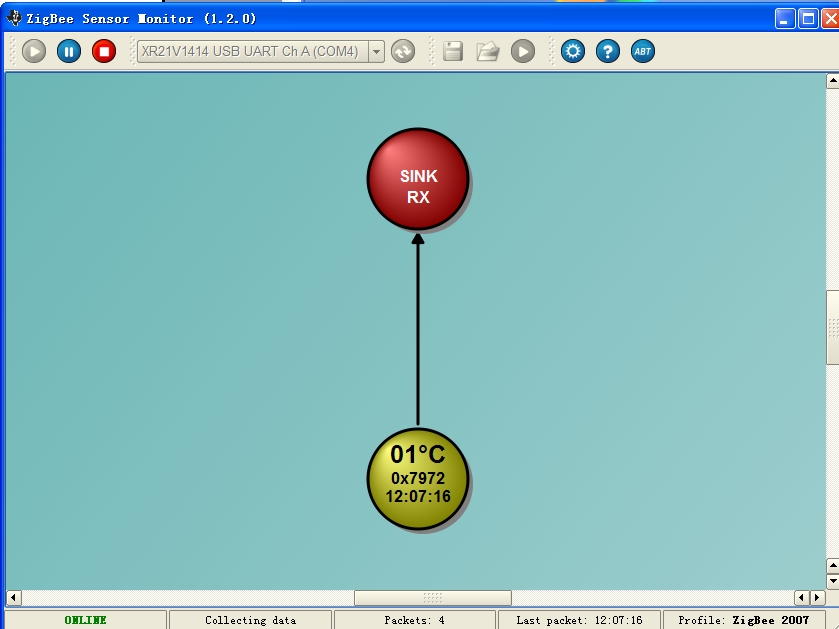Click the horizontal scrollbar left arrow
Screen dimensions: 839x629
pos(13,598)
